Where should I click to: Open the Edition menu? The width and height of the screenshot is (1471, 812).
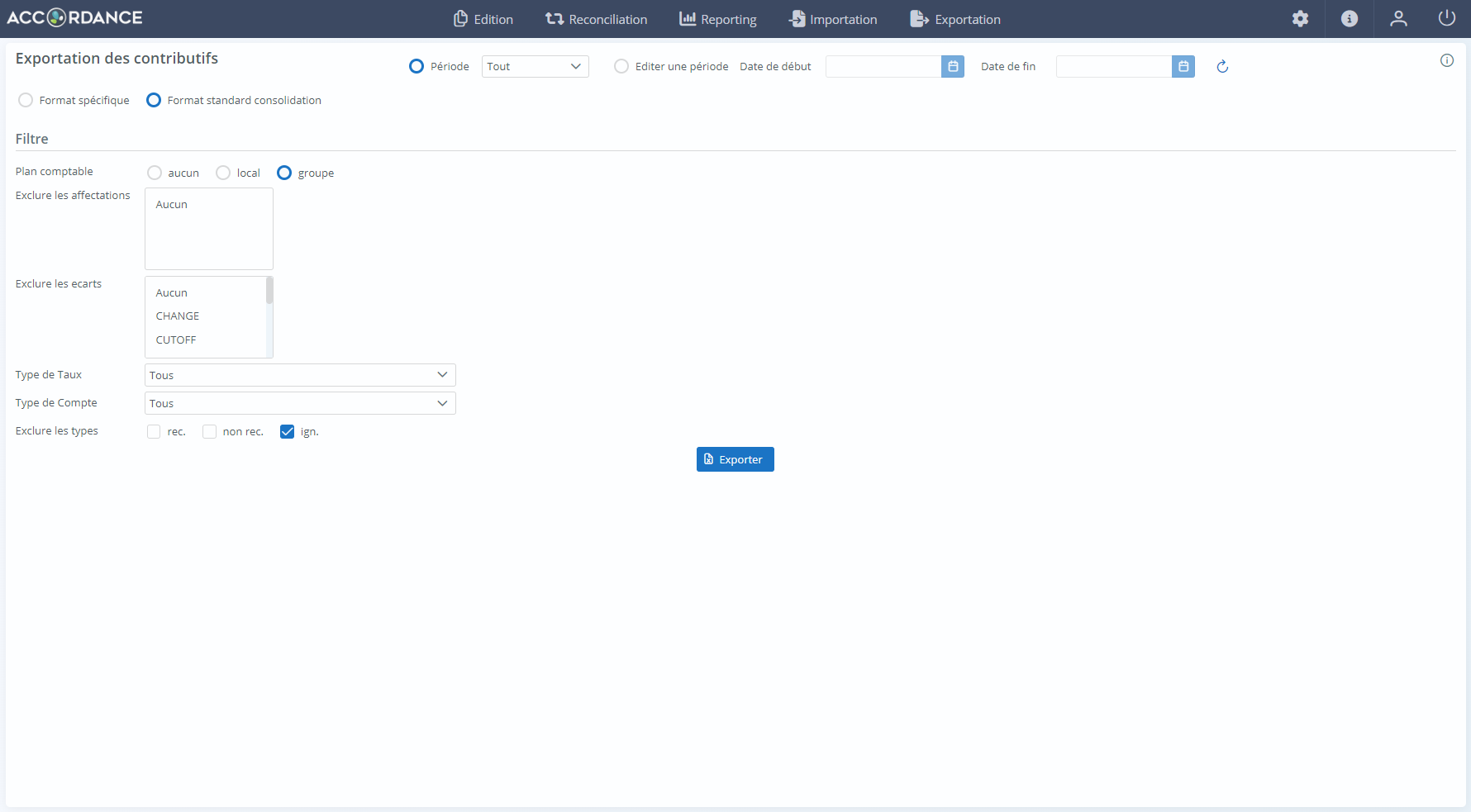click(x=483, y=19)
